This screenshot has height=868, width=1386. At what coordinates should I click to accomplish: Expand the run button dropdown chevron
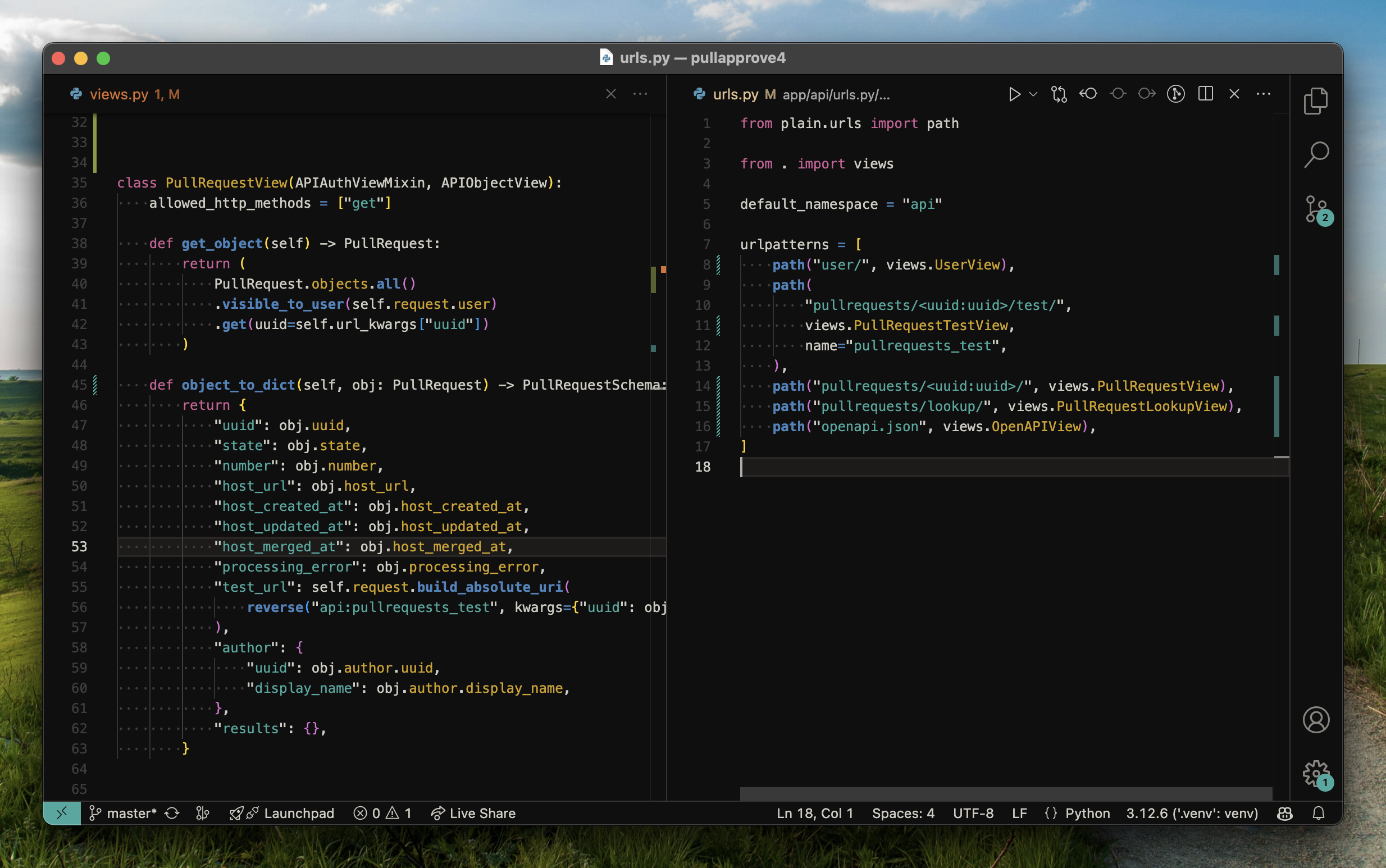(x=1033, y=94)
